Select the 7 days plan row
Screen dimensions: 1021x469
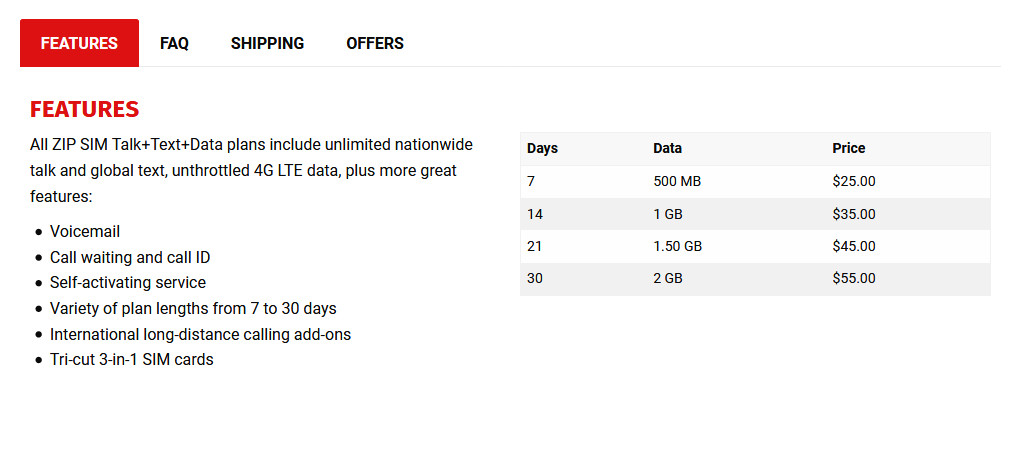[755, 182]
